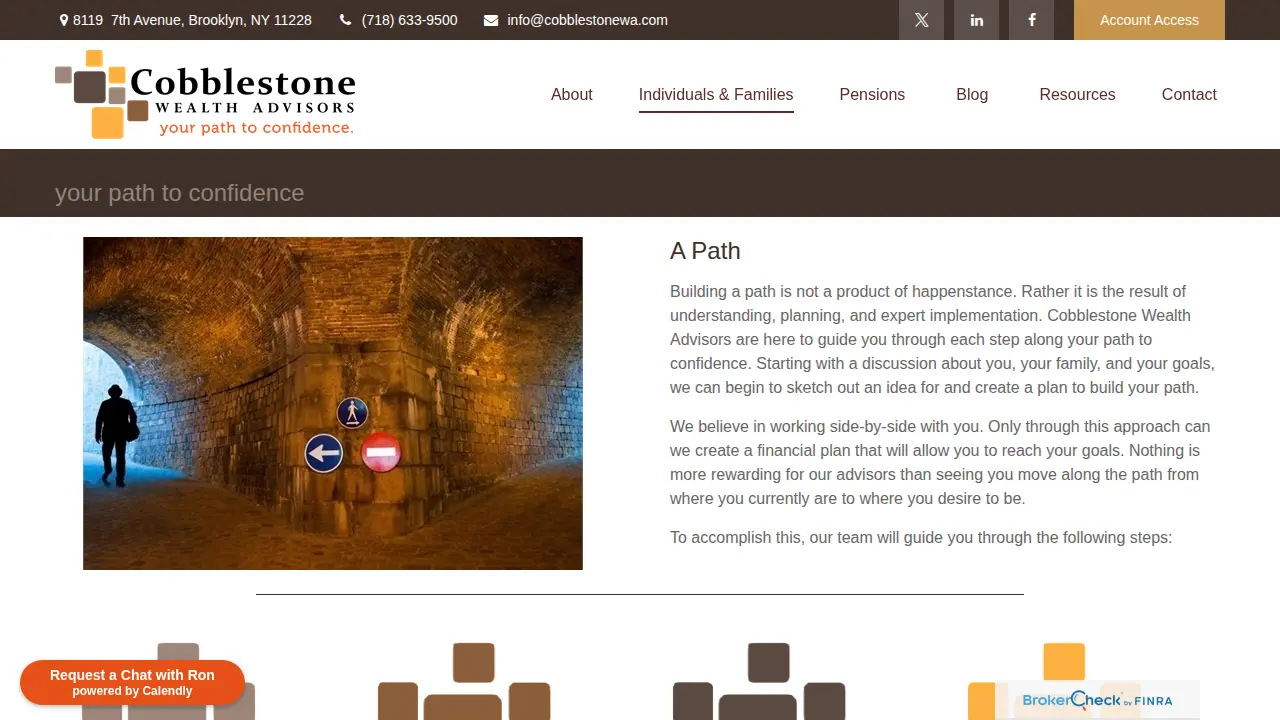This screenshot has width=1280, height=720.
Task: Click the Account Access button
Action: coord(1149,20)
